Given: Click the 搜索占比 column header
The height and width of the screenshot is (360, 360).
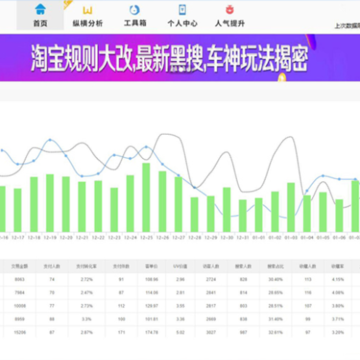Looking at the screenshot, I should (276, 266).
